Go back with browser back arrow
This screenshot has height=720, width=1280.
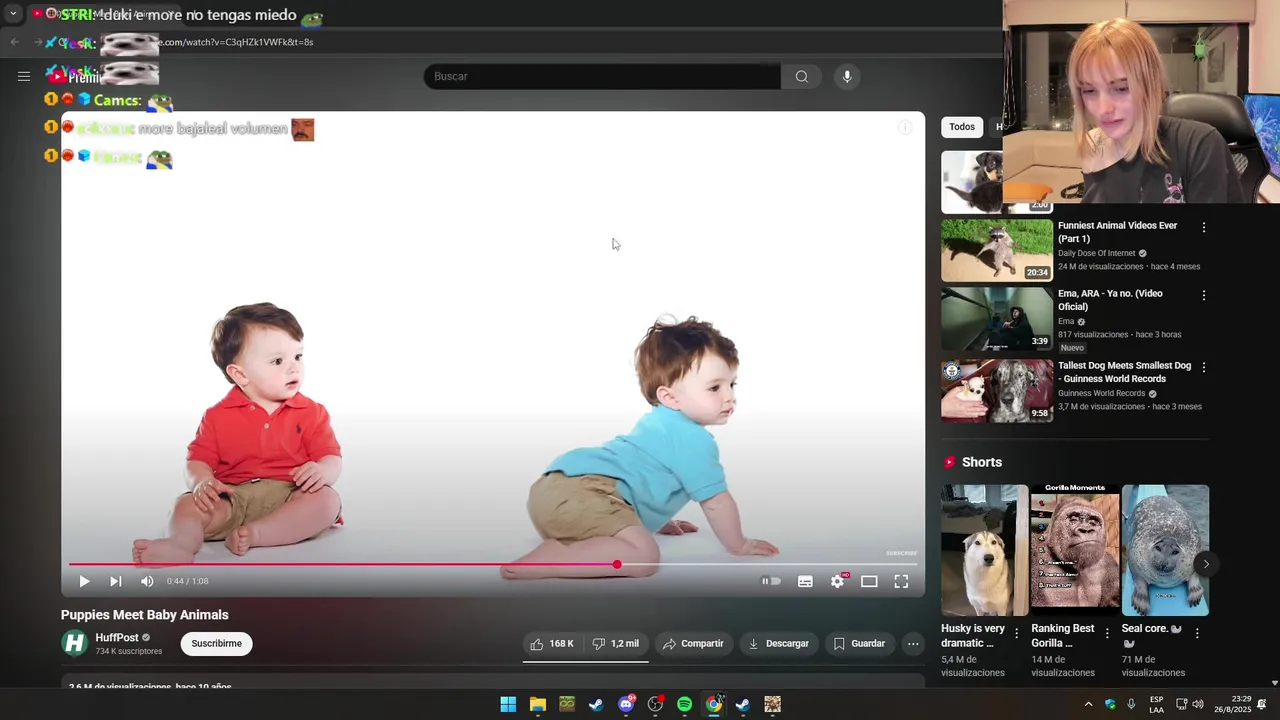coord(14,42)
